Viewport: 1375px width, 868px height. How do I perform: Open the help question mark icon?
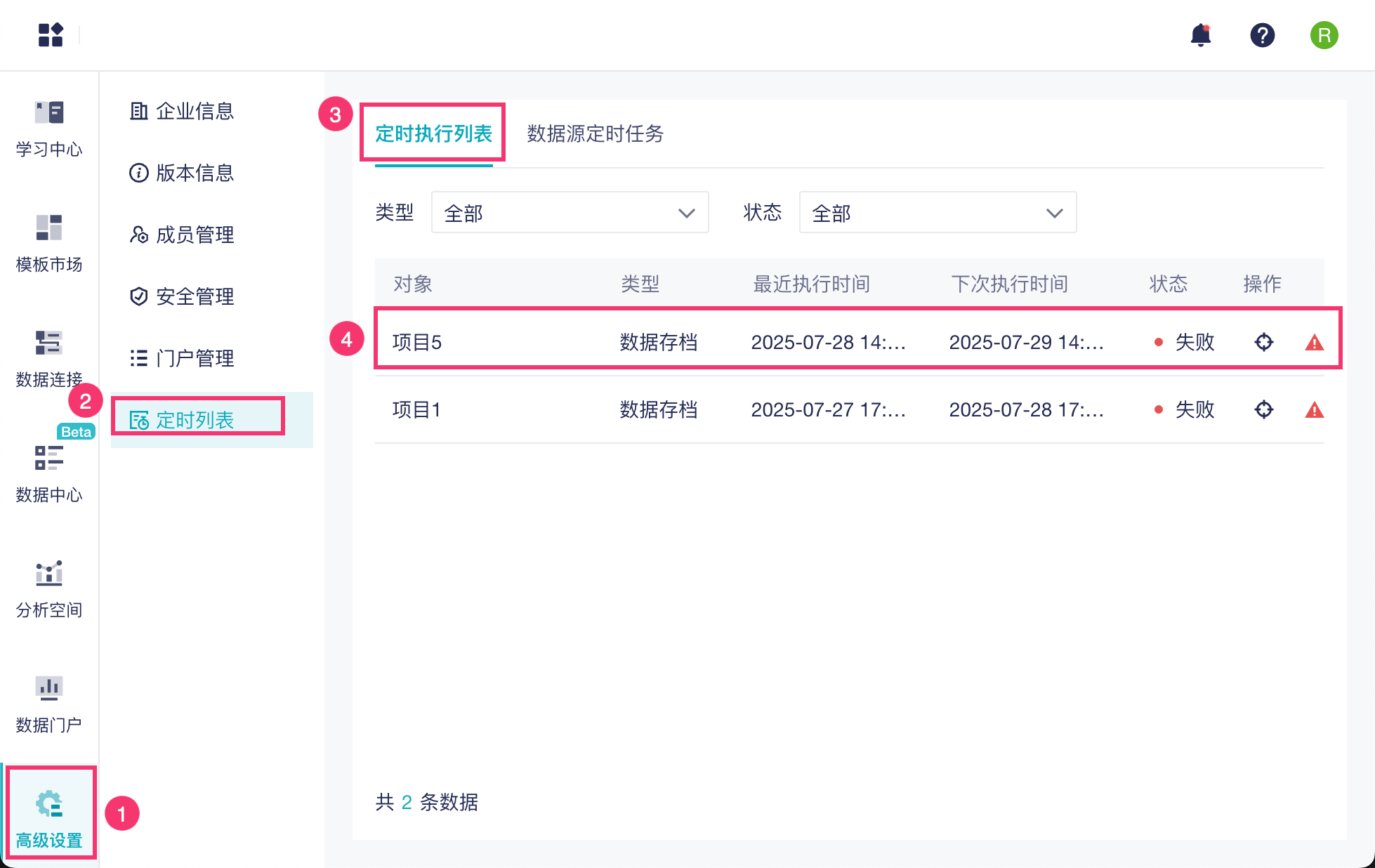[x=1262, y=35]
